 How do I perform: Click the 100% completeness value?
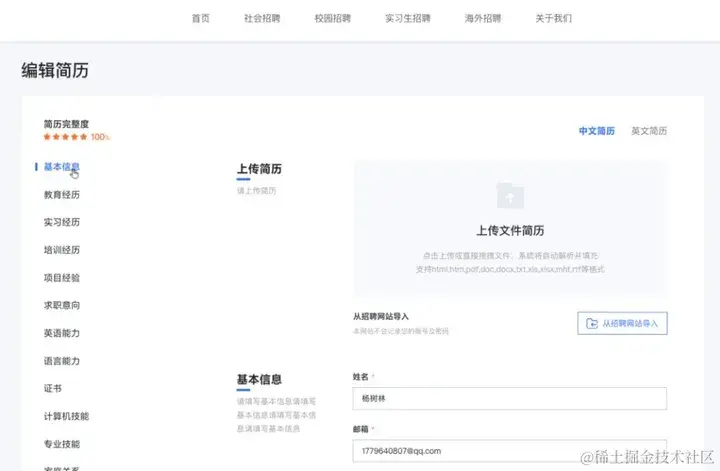coord(100,137)
